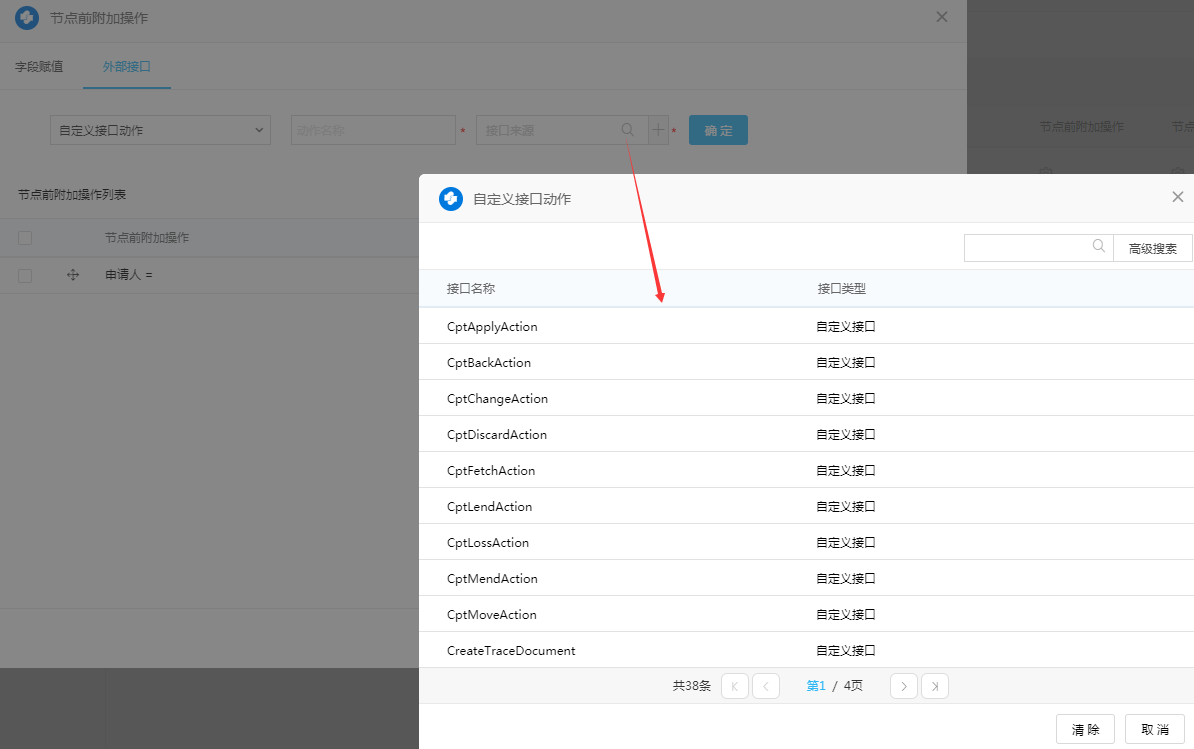The width and height of the screenshot is (1194, 749).
Task: Click the 取消 button
Action: (1154, 729)
